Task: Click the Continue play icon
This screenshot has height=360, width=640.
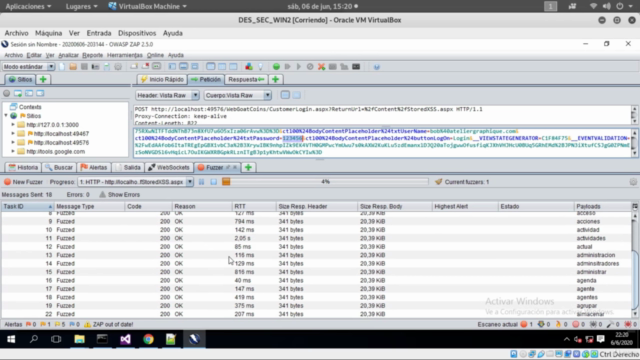Action: [x=299, y=67]
